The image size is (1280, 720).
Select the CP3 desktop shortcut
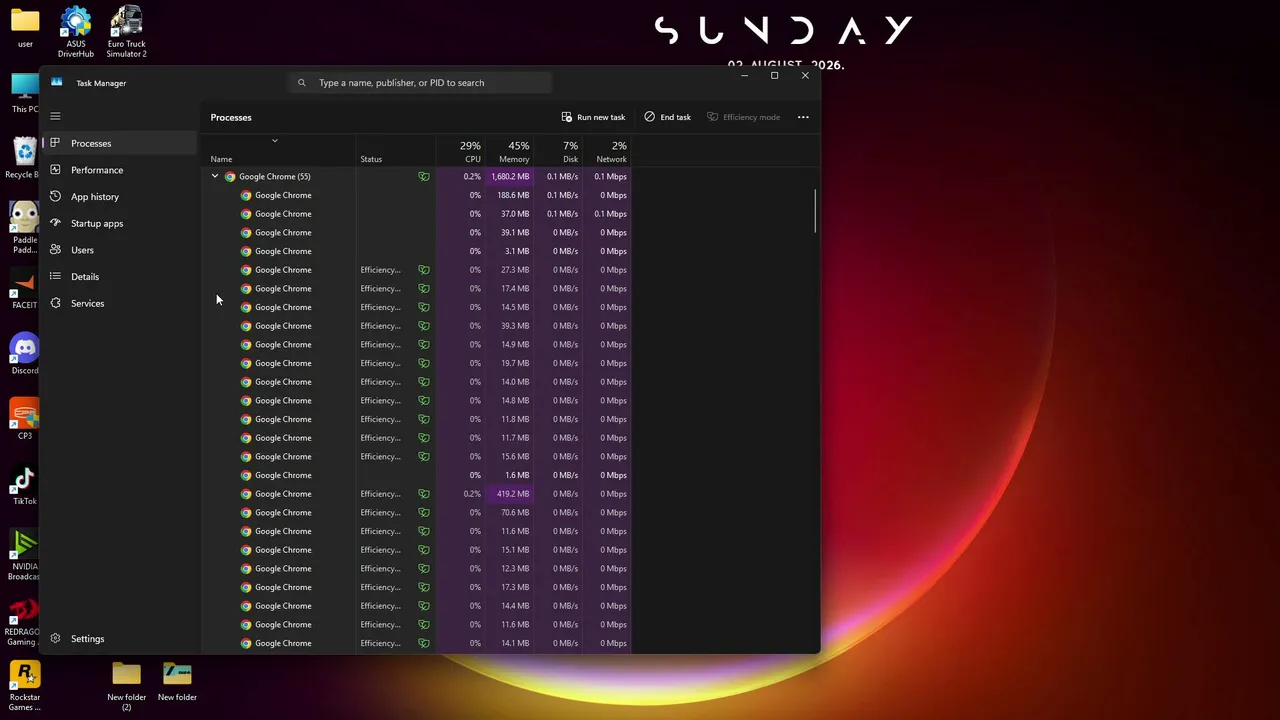25,420
